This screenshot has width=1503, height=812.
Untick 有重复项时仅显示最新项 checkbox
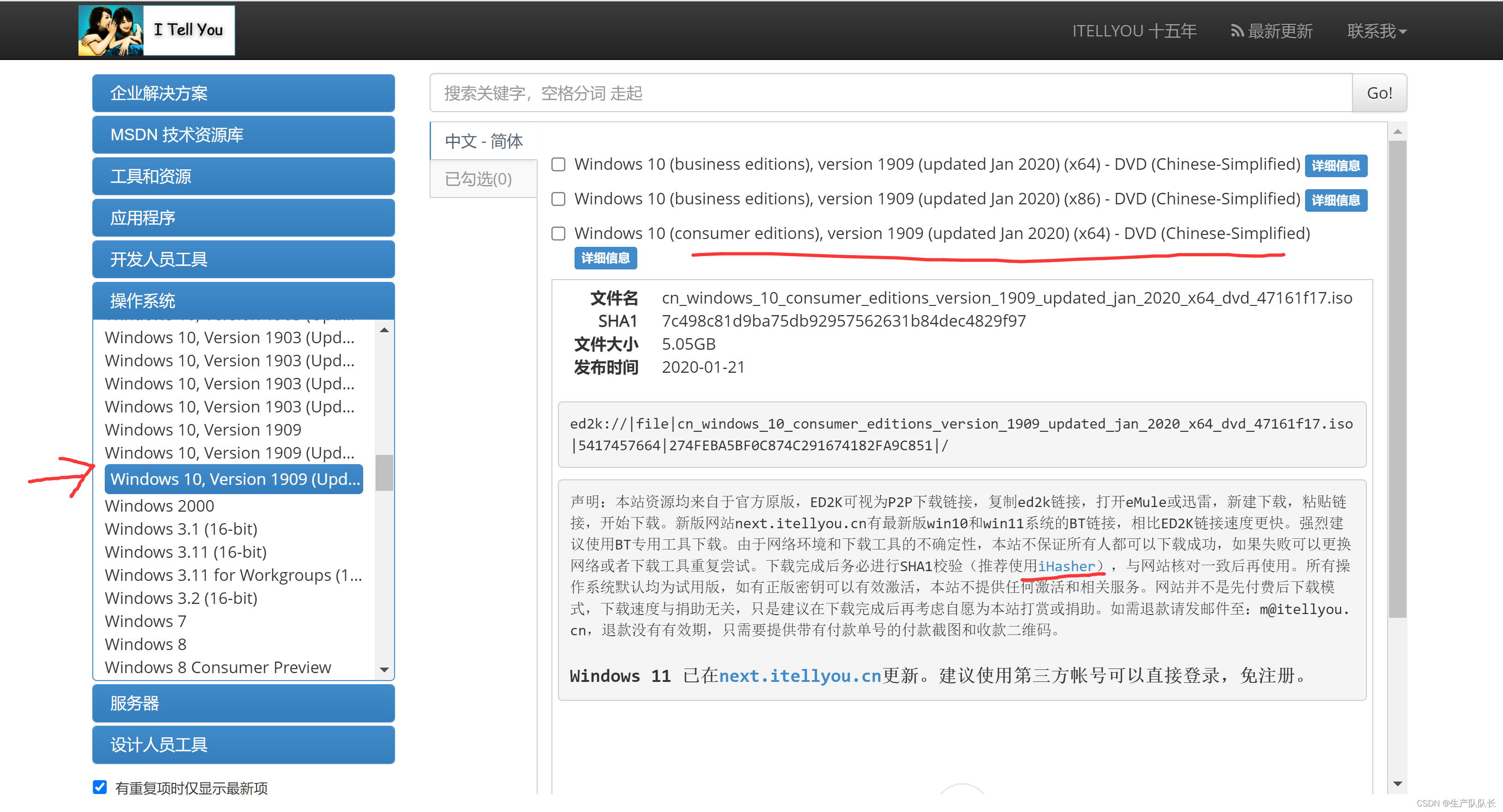click(100, 787)
